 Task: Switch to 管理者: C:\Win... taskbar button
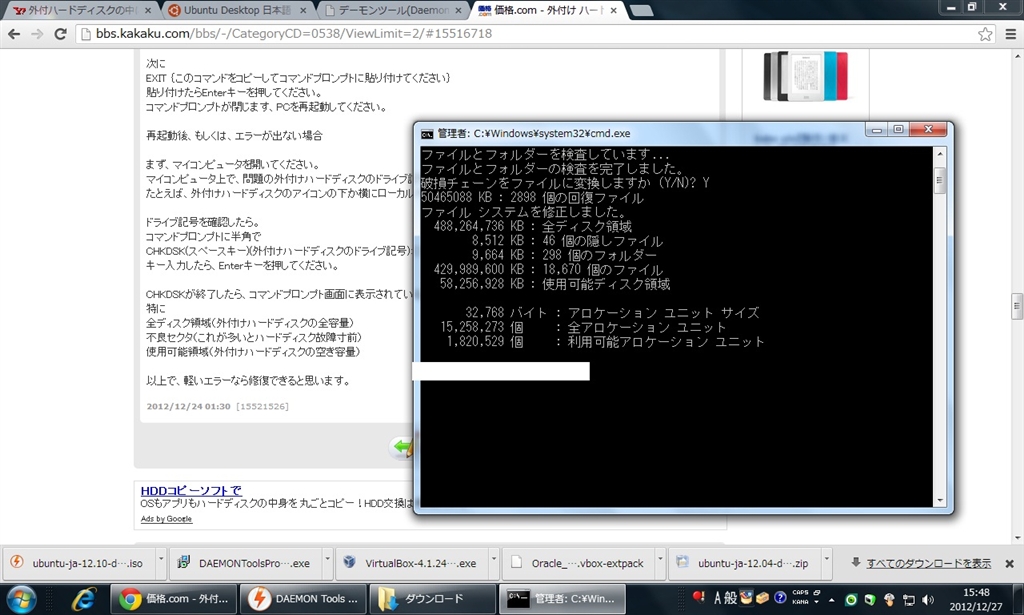click(x=562, y=599)
